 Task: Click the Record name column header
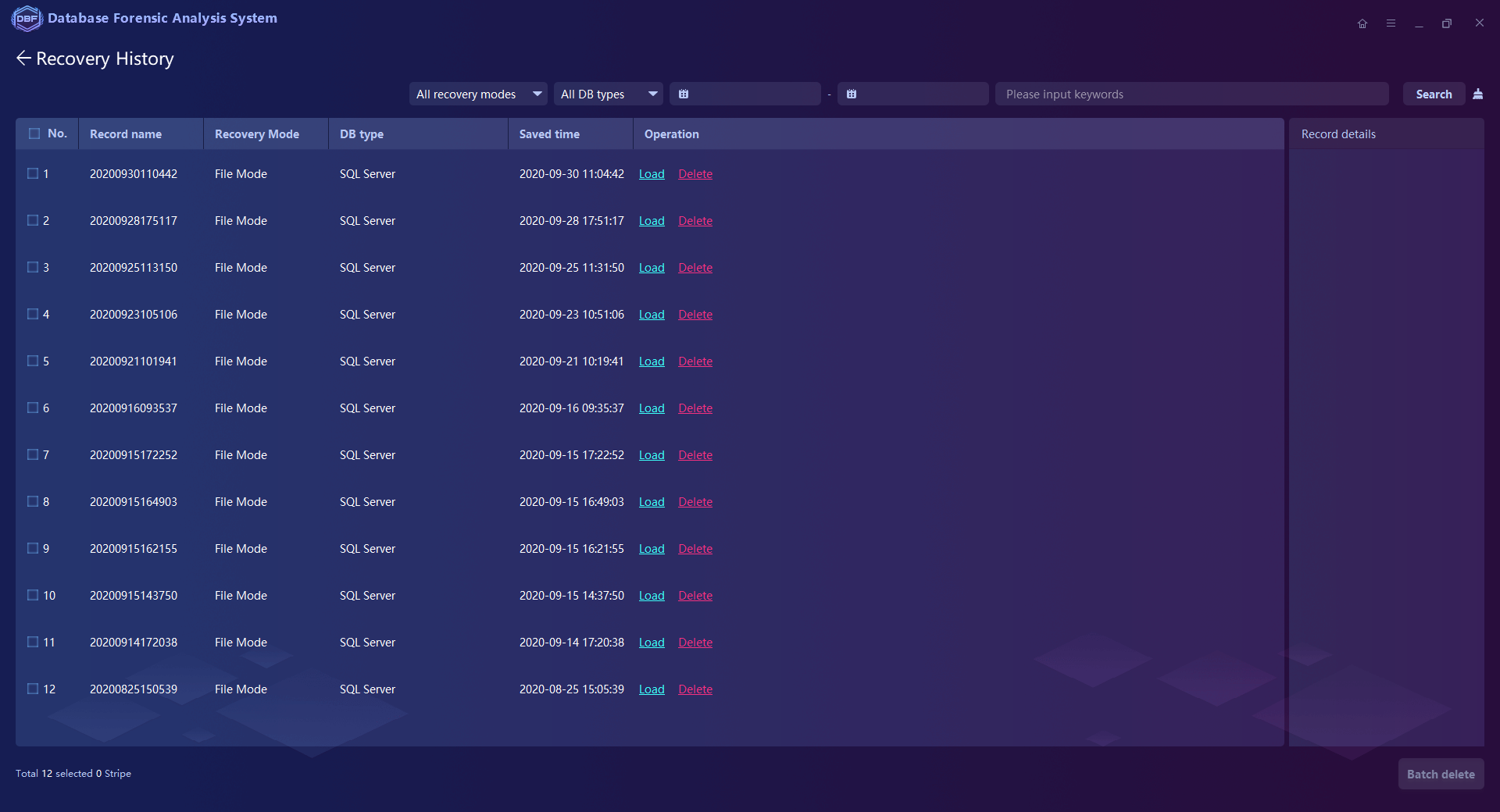(126, 134)
